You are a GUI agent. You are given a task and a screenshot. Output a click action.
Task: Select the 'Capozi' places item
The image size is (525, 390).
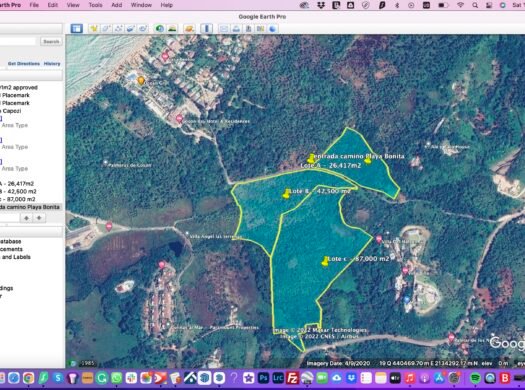point(11,111)
